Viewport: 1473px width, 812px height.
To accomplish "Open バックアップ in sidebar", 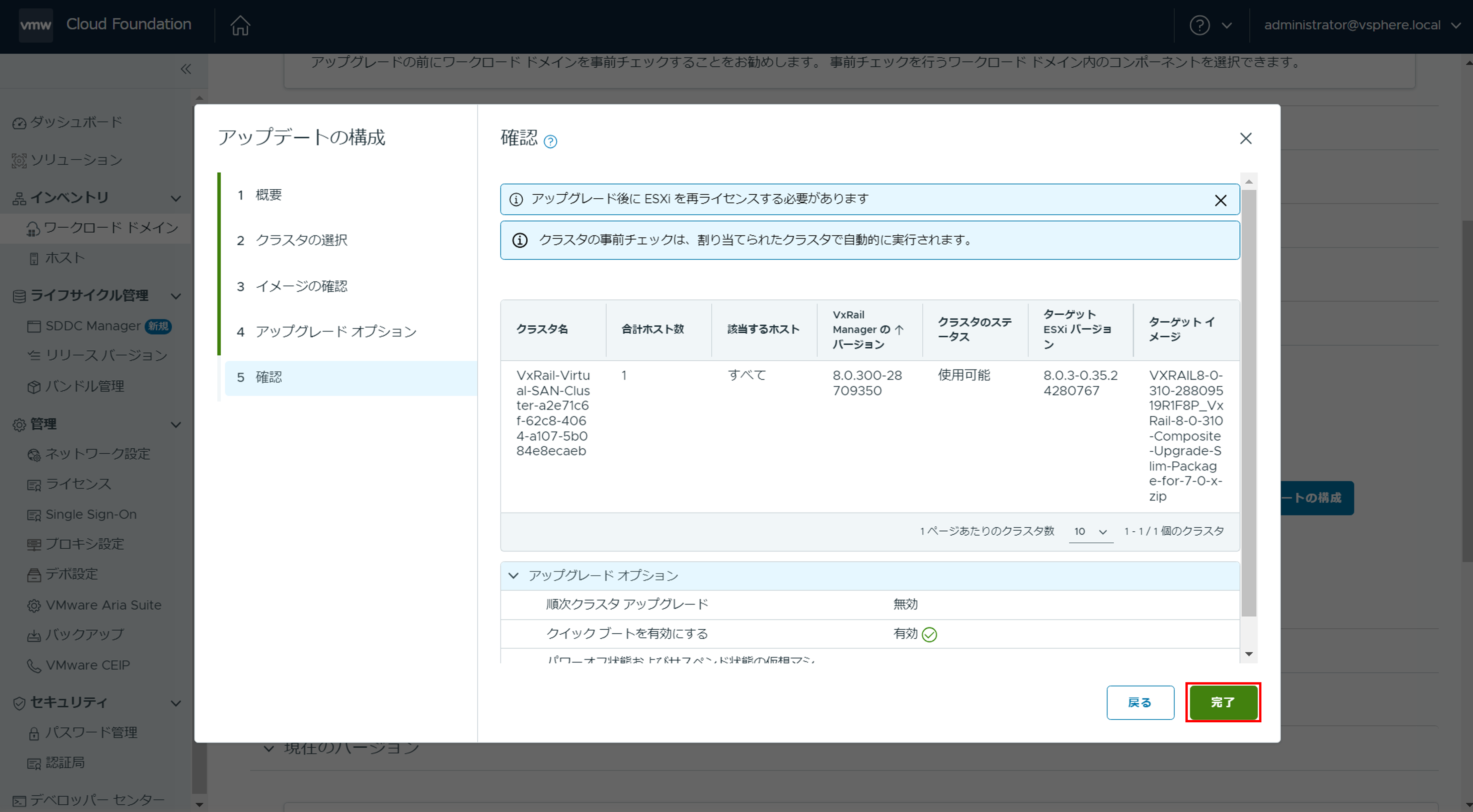I will click(85, 635).
